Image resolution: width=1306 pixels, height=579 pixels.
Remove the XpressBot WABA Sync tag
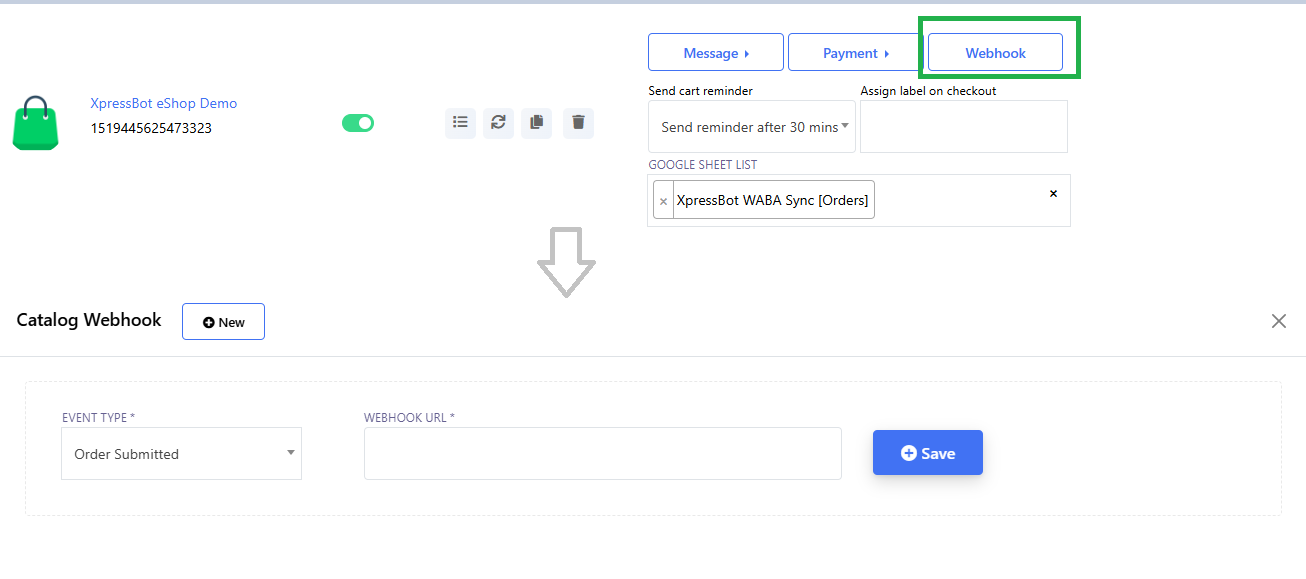[663, 201]
